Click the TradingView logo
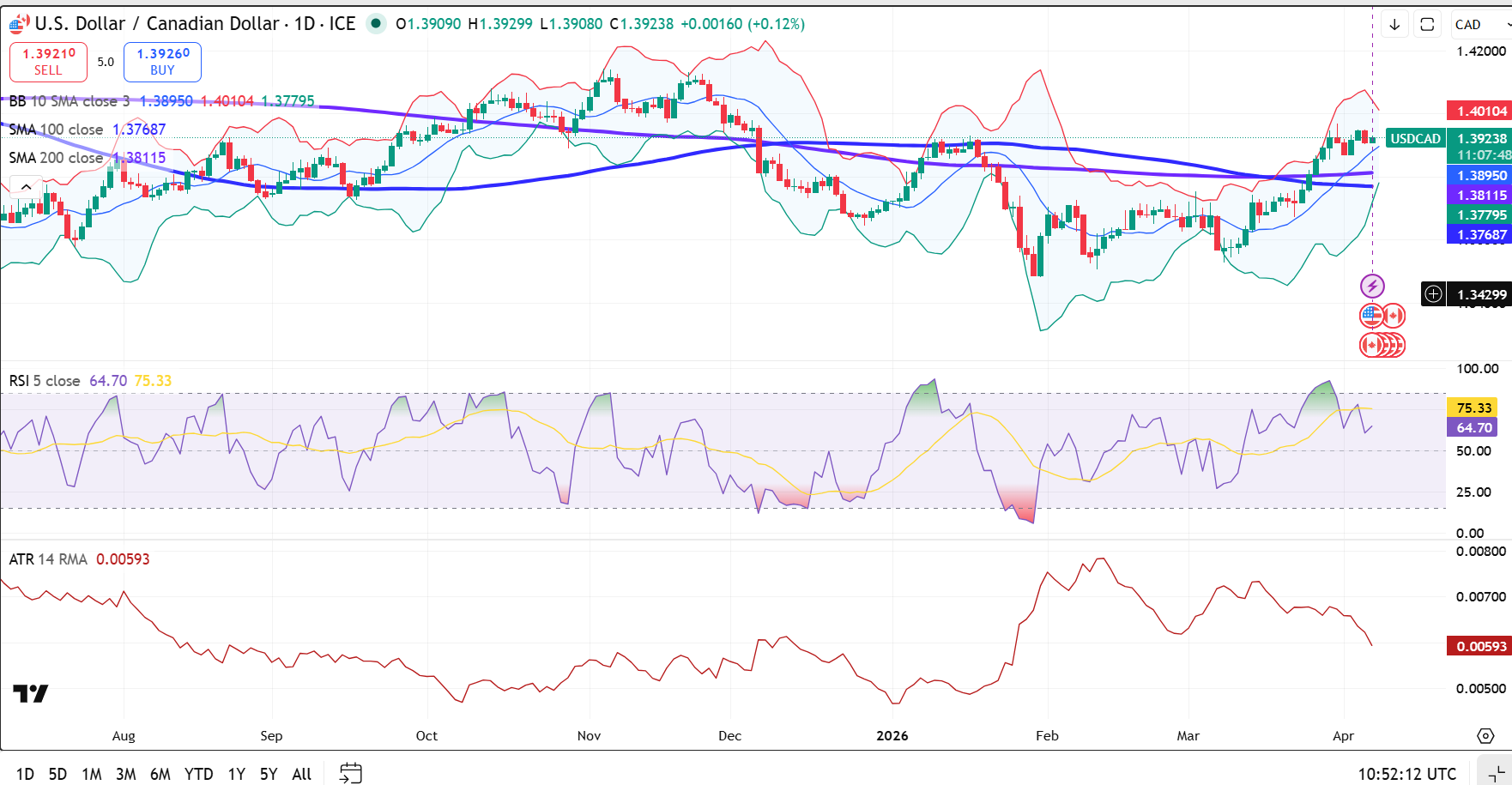This screenshot has height=785, width=1512. point(31,693)
